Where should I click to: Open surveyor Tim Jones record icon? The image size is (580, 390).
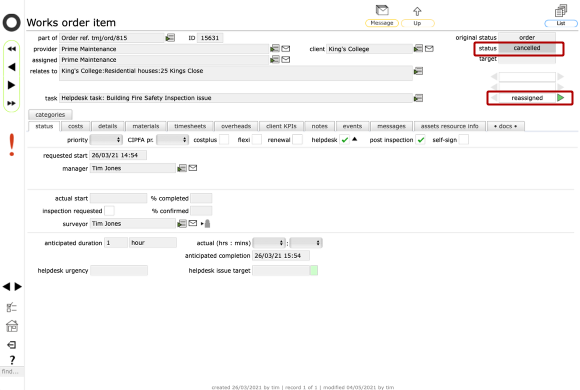click(x=182, y=223)
